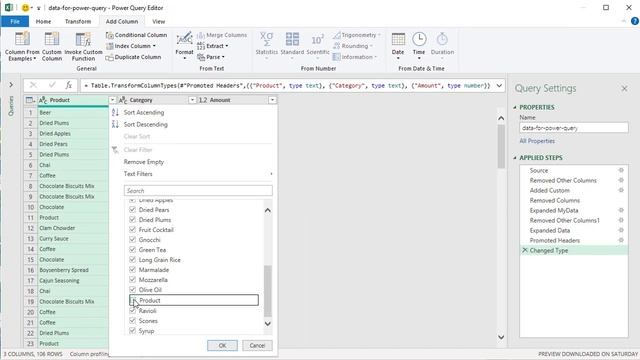Add a Conditional Column
The height and width of the screenshot is (360, 640).
[x=136, y=35]
